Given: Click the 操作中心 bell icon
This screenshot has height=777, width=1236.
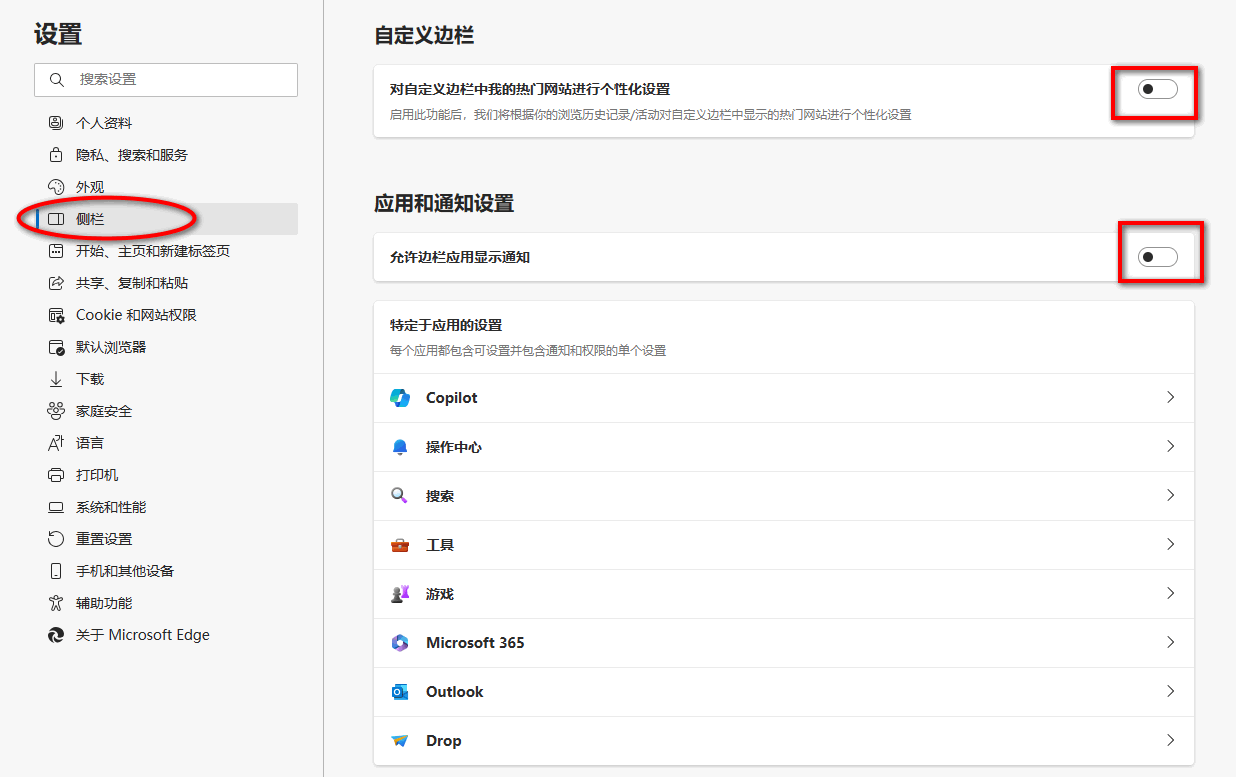Looking at the screenshot, I should click(399, 446).
